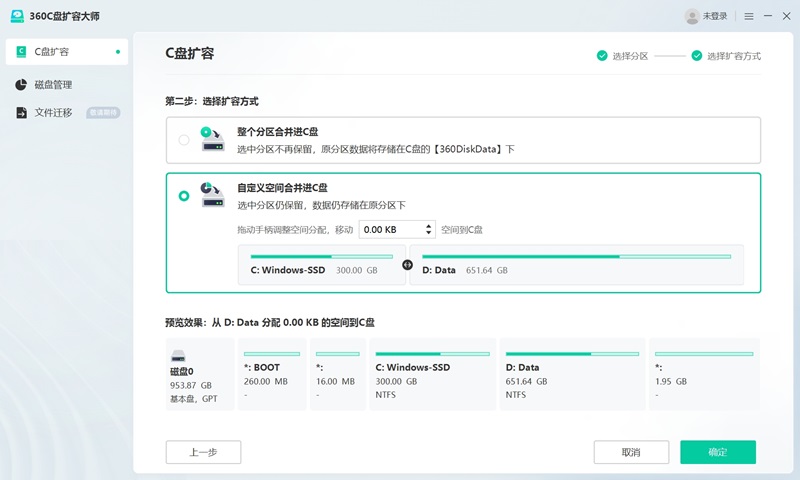Open the hamburger main menu

[x=747, y=16]
